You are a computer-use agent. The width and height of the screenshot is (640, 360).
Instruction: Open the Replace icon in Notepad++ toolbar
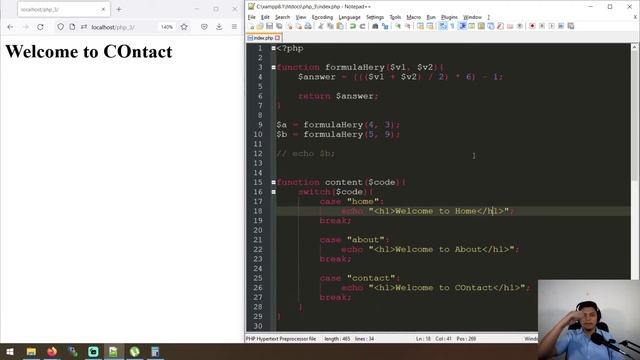coord(385,26)
